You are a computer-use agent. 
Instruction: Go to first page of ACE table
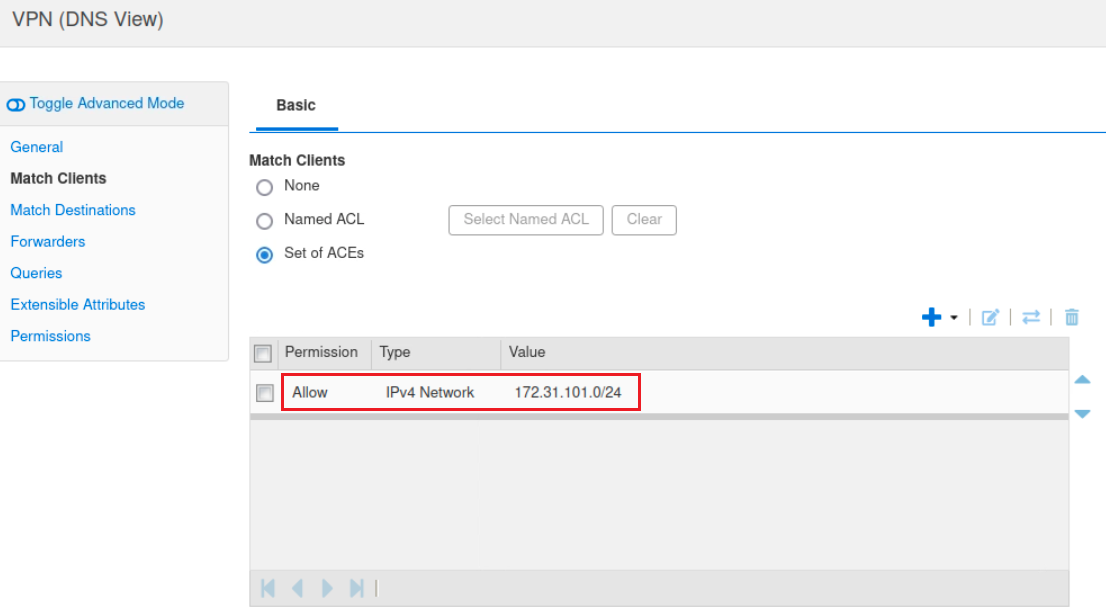pos(268,588)
